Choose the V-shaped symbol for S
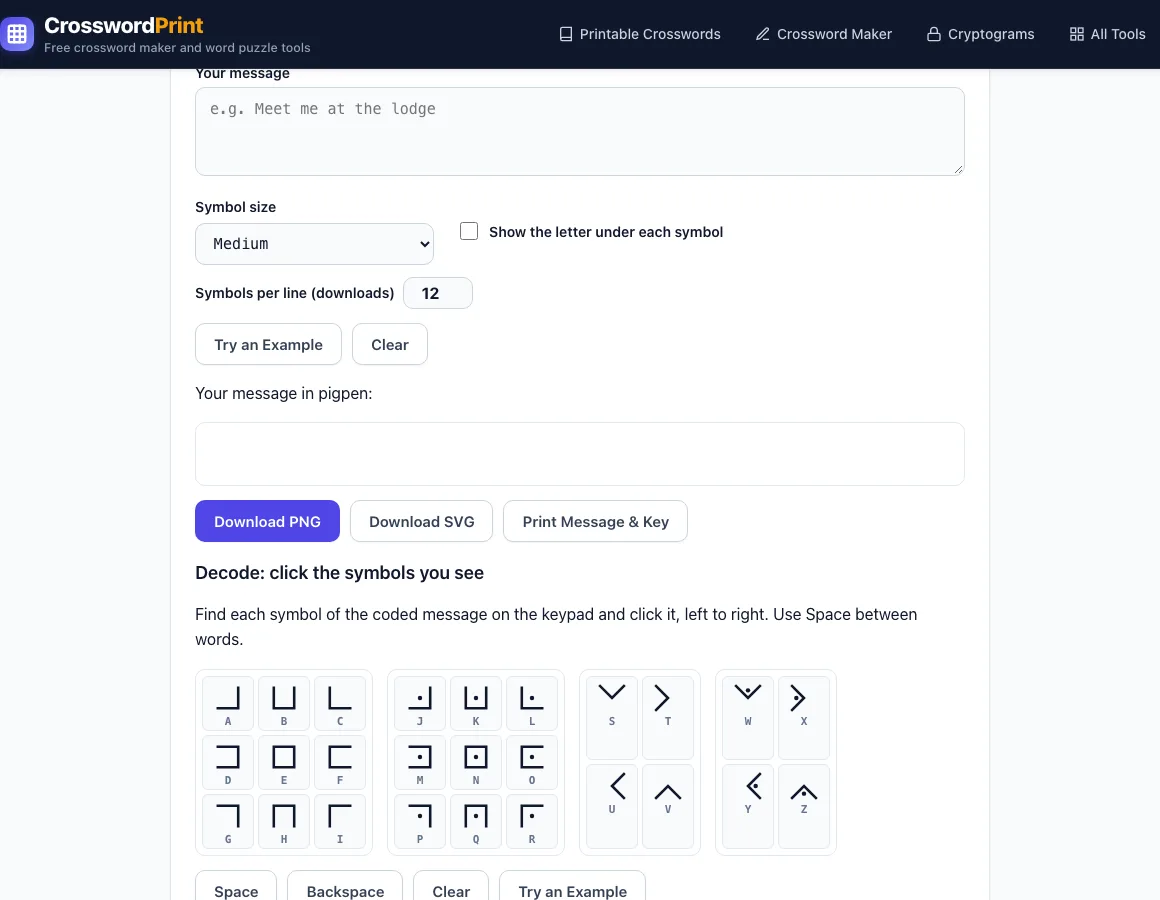1160x900 pixels. [612, 717]
